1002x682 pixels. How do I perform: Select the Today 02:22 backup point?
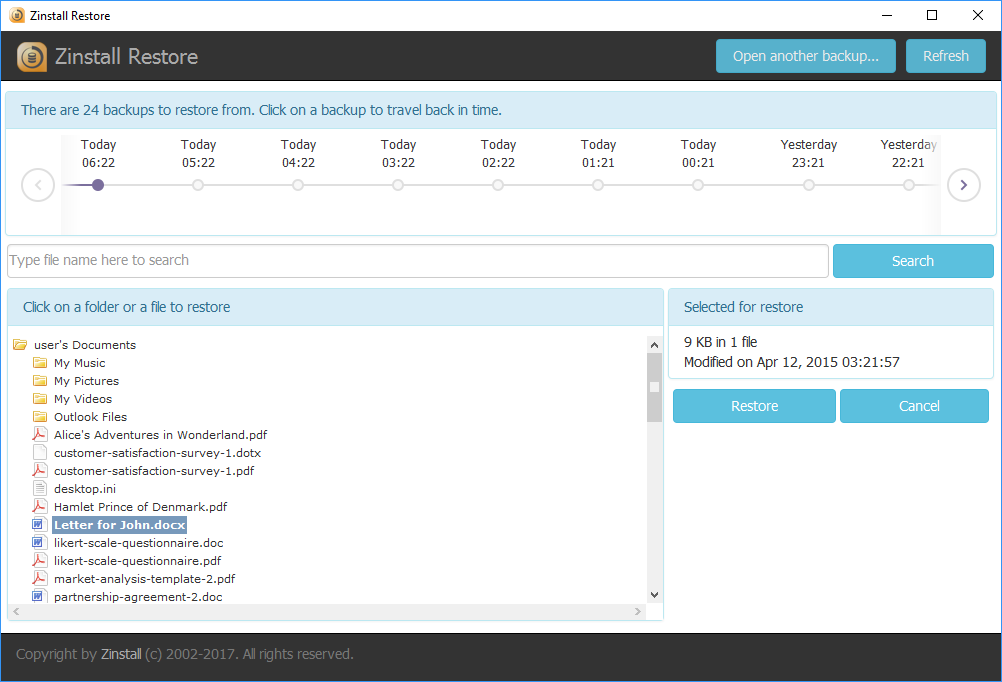(x=498, y=185)
